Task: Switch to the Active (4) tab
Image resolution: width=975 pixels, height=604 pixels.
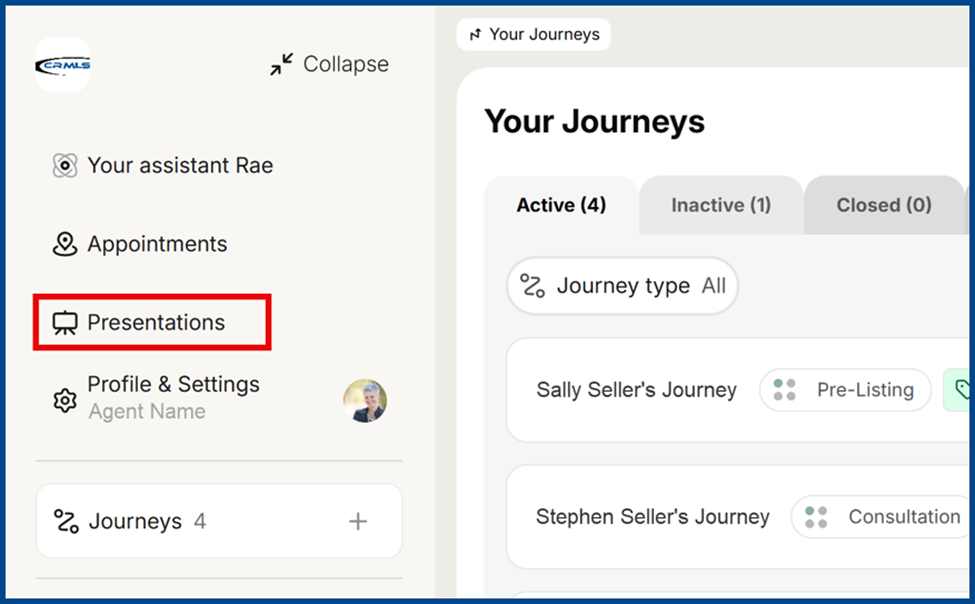Action: point(561,205)
